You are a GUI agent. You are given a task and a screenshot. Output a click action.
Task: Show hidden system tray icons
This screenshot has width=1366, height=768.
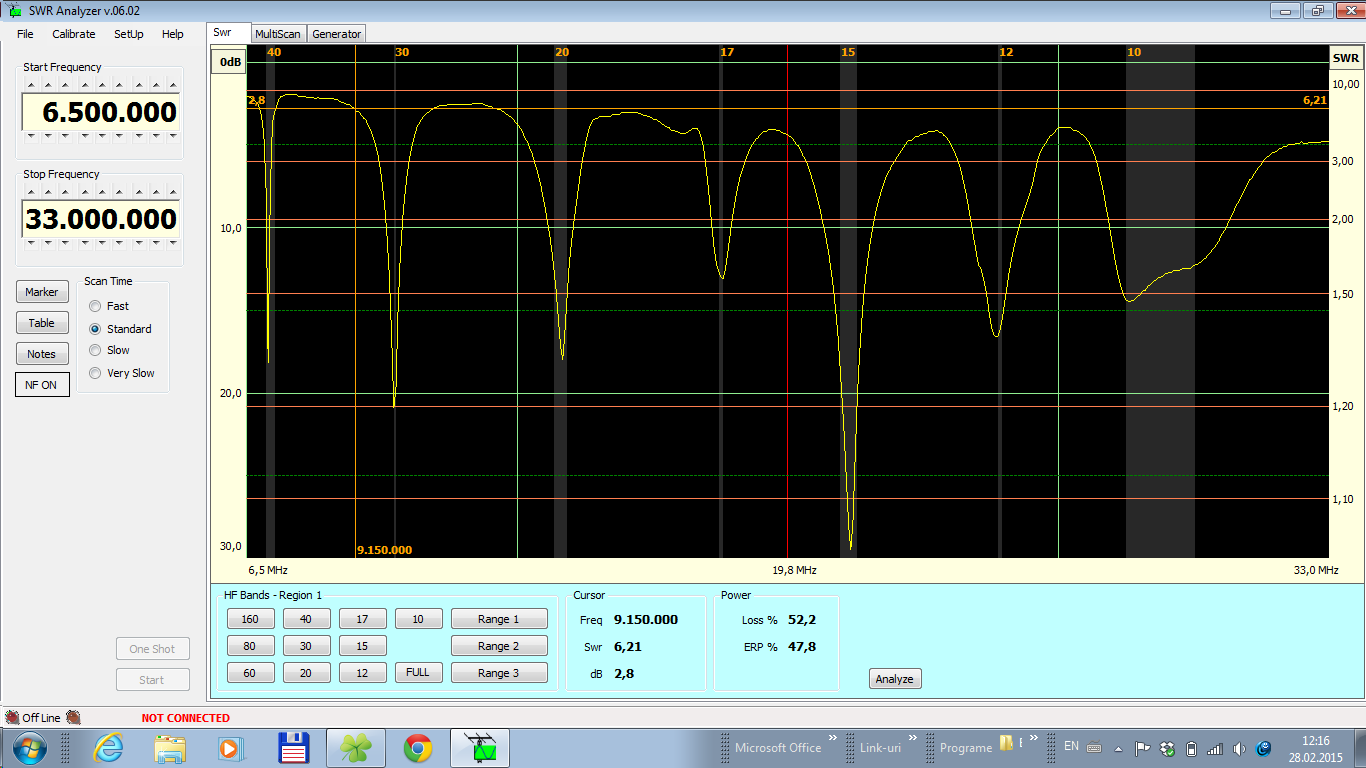coord(1119,748)
